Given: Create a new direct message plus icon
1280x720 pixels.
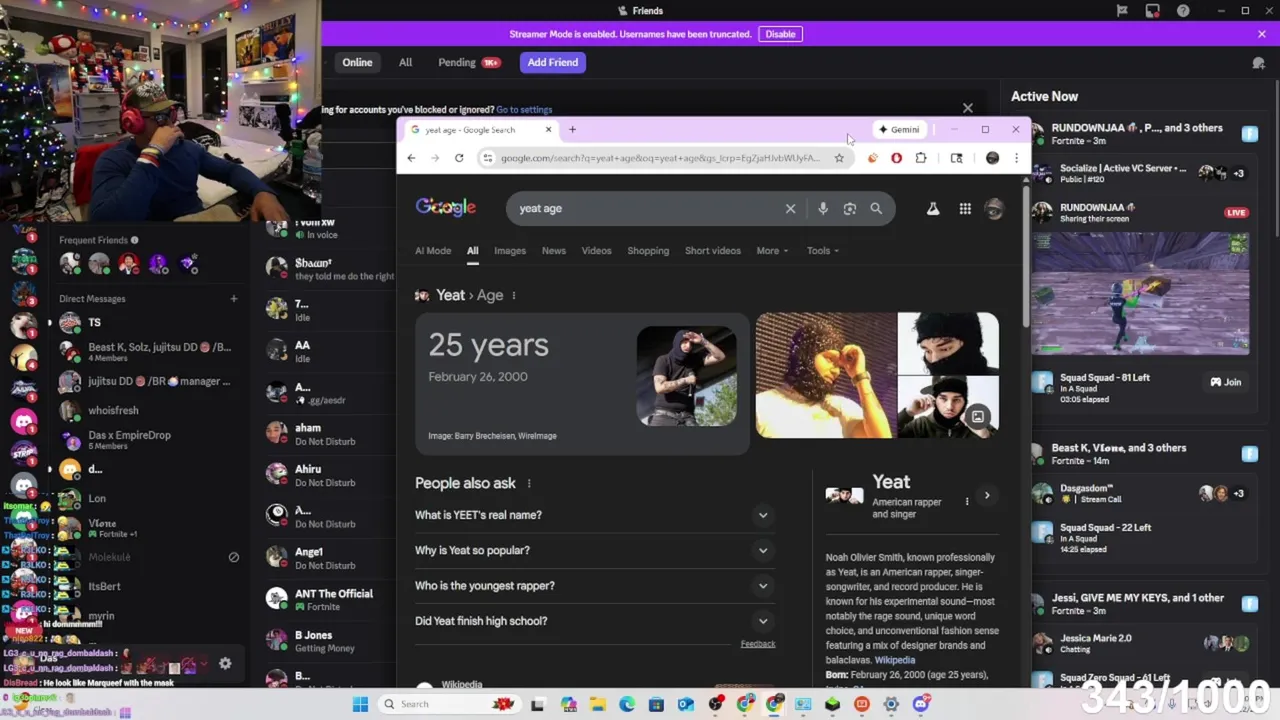Looking at the screenshot, I should point(234,298).
